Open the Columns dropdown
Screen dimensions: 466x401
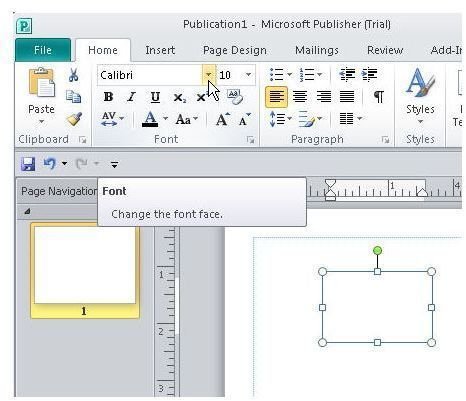350,119
